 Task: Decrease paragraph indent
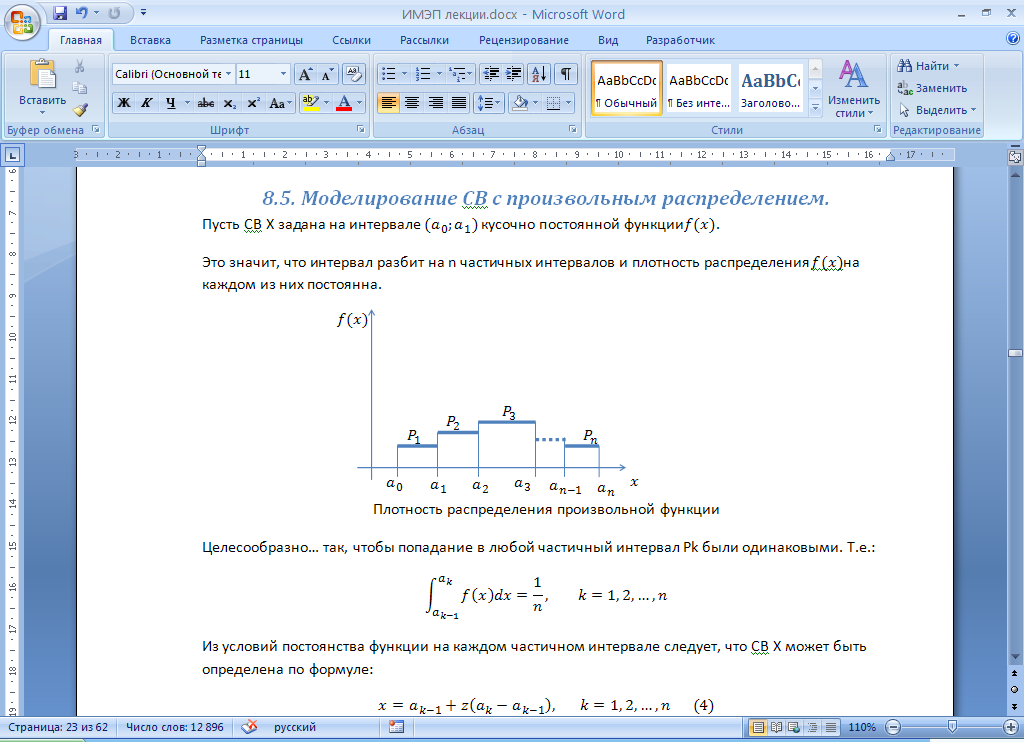coord(490,74)
